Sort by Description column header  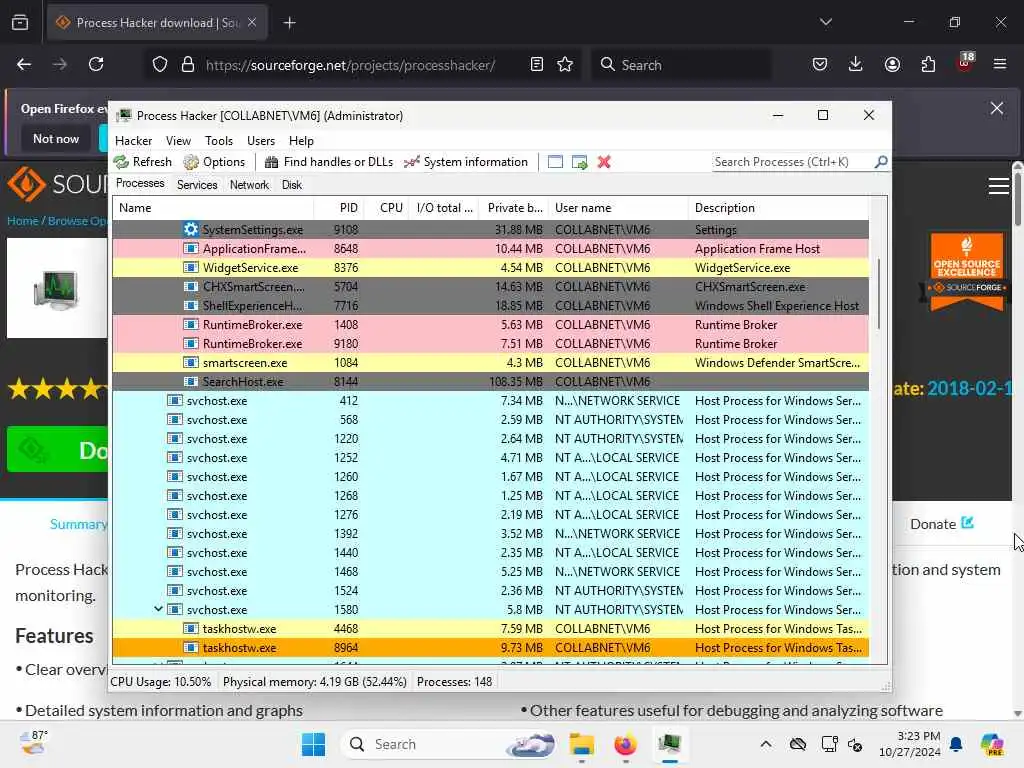(778, 208)
